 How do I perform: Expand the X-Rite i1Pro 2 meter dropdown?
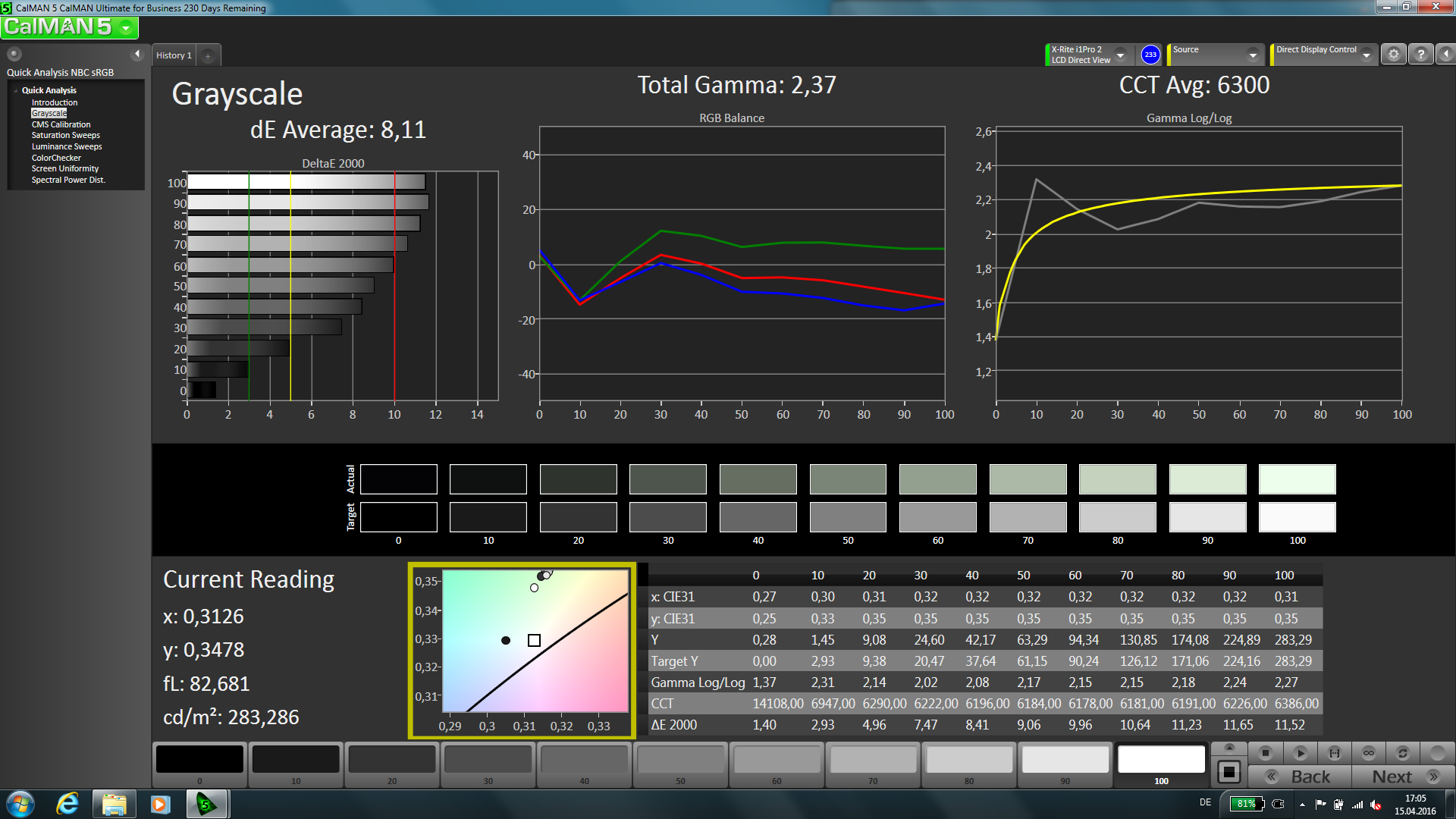pos(1120,55)
